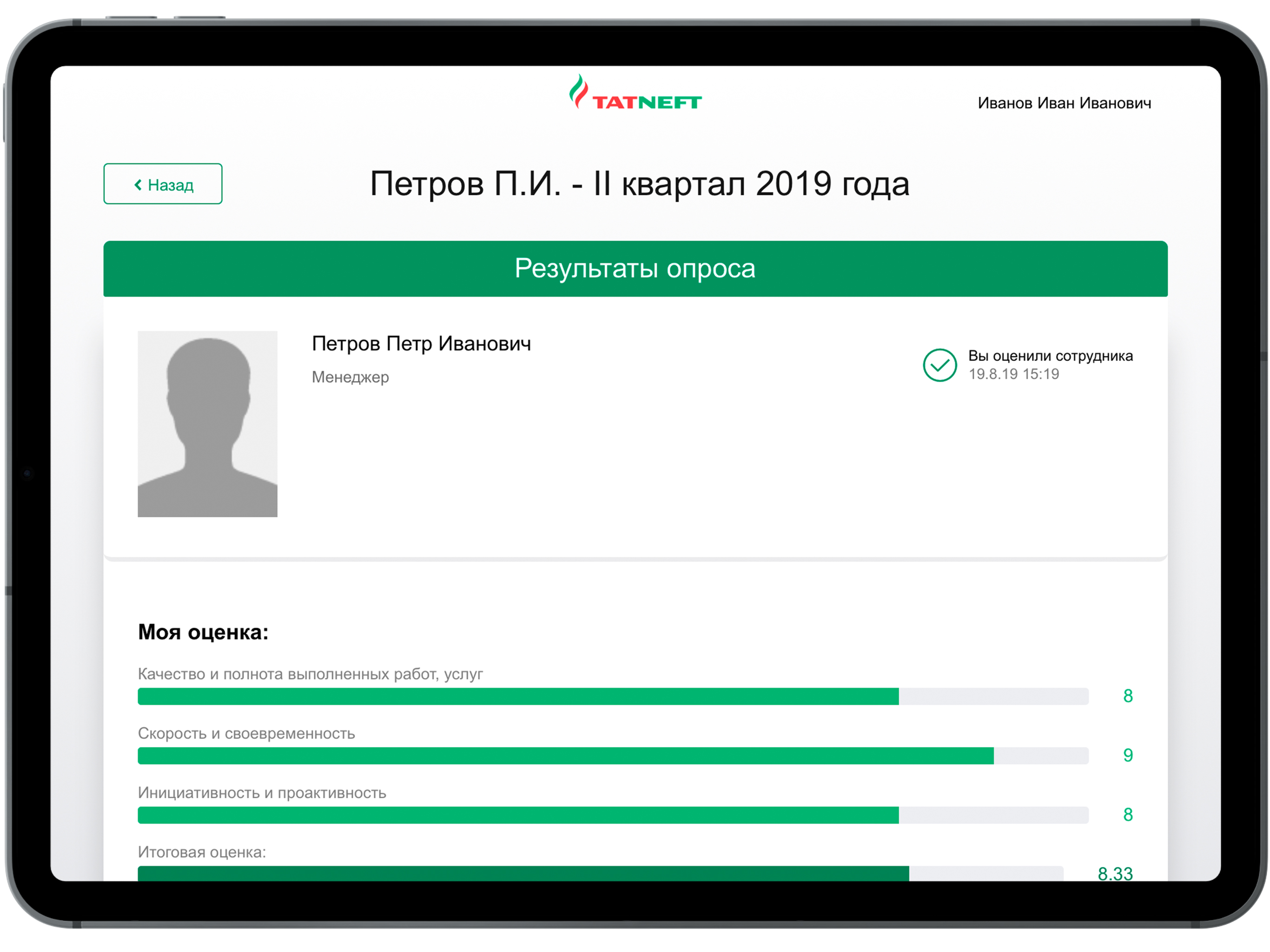Click the Итоговая оценка progress bar
The width and height of the screenshot is (1270, 952).
(x=600, y=873)
